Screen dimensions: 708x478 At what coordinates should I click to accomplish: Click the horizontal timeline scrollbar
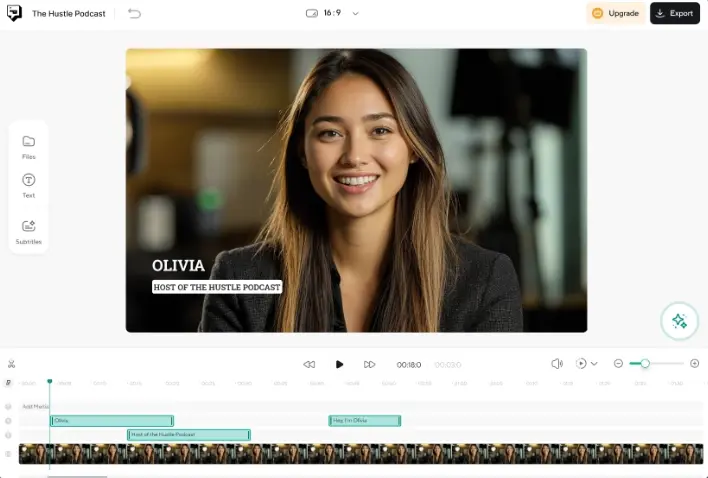(x=77, y=477)
